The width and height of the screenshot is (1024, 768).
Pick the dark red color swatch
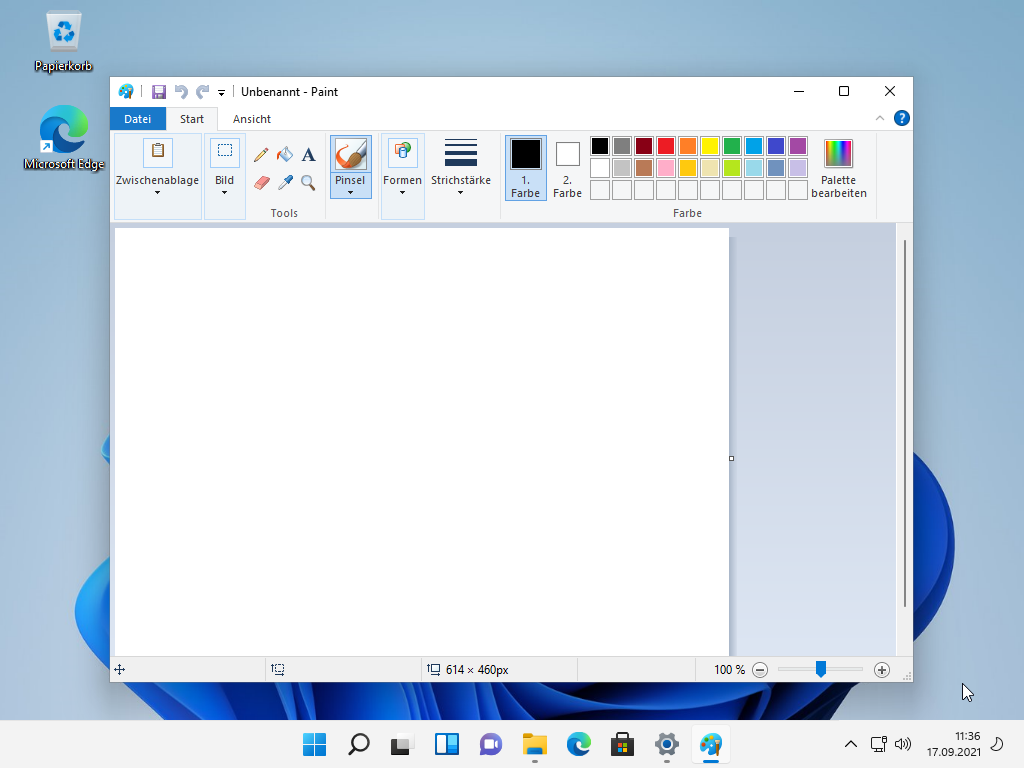[x=644, y=146]
